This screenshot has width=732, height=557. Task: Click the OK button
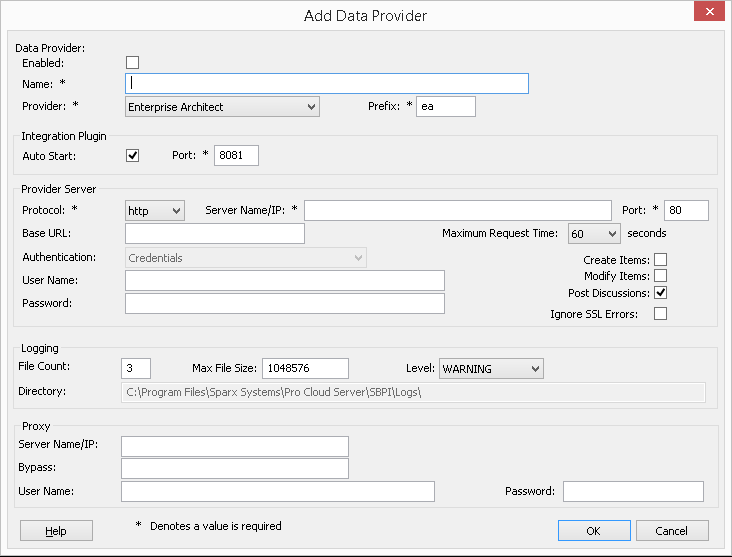(594, 531)
